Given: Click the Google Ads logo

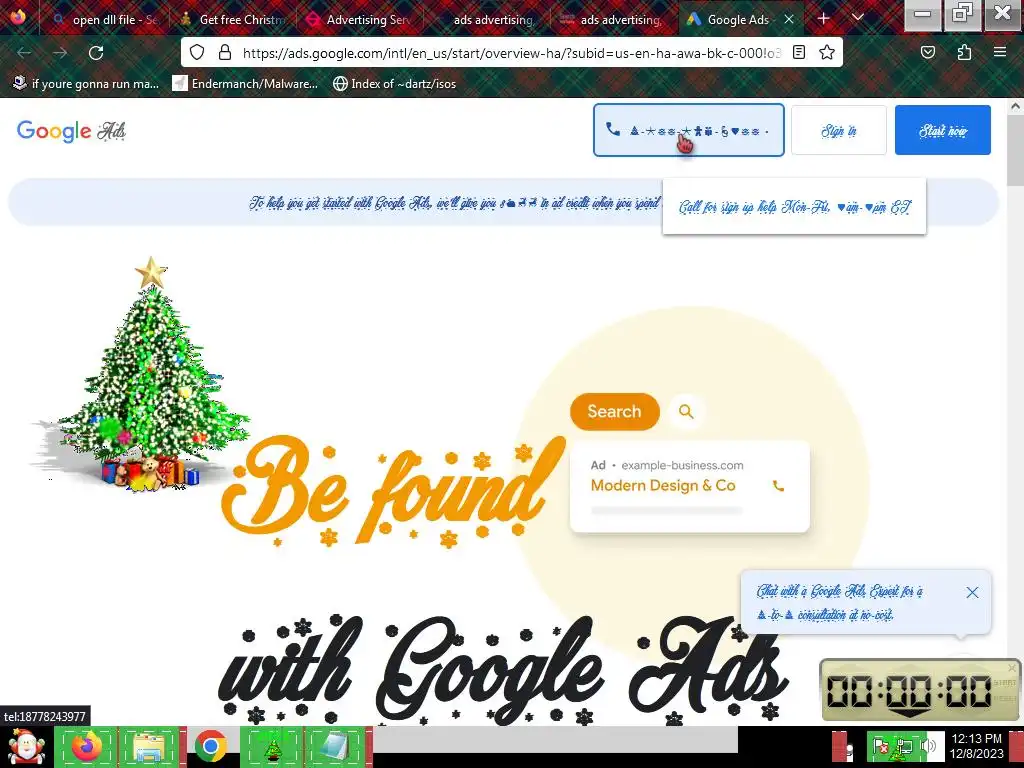Looking at the screenshot, I should (71, 131).
